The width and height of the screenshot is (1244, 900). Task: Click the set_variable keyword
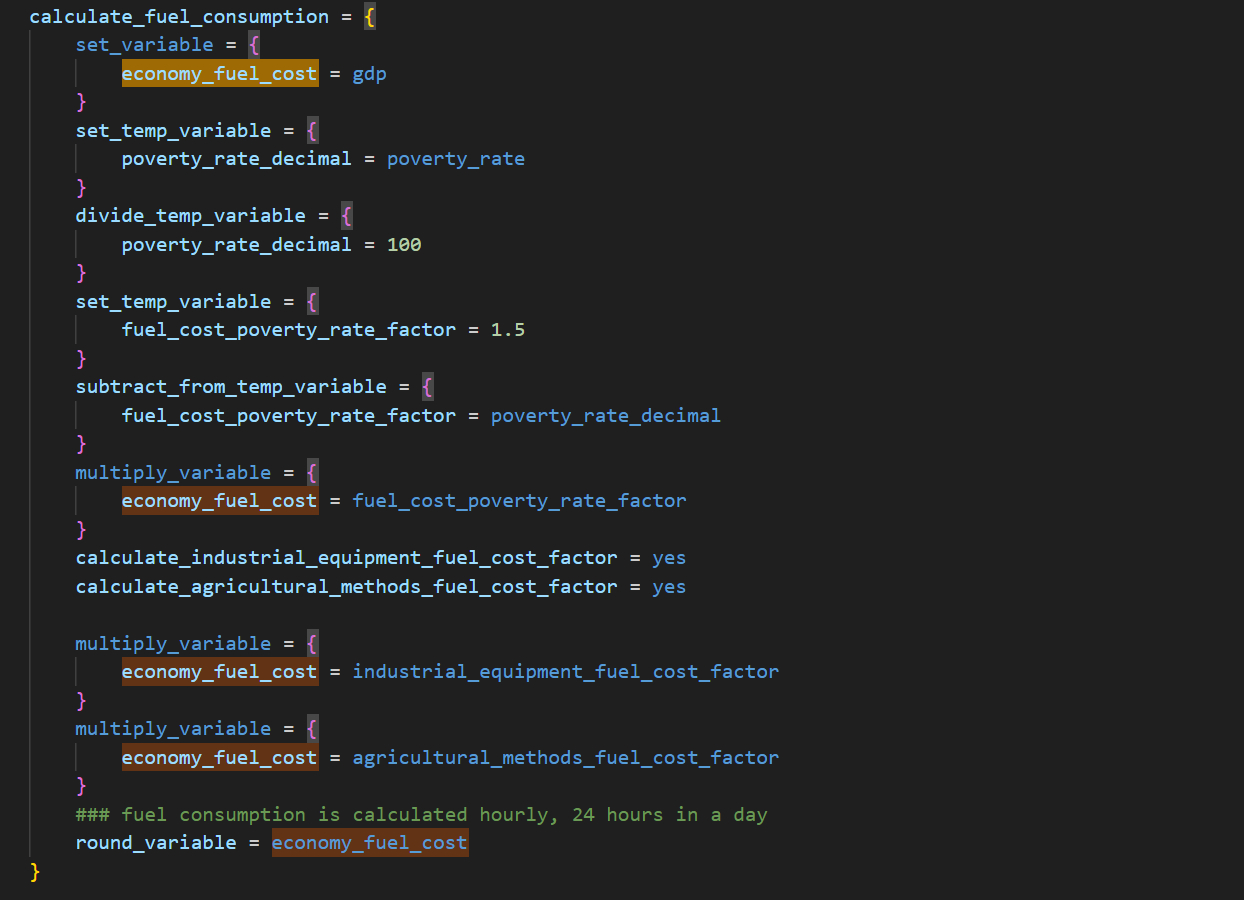pos(145,45)
